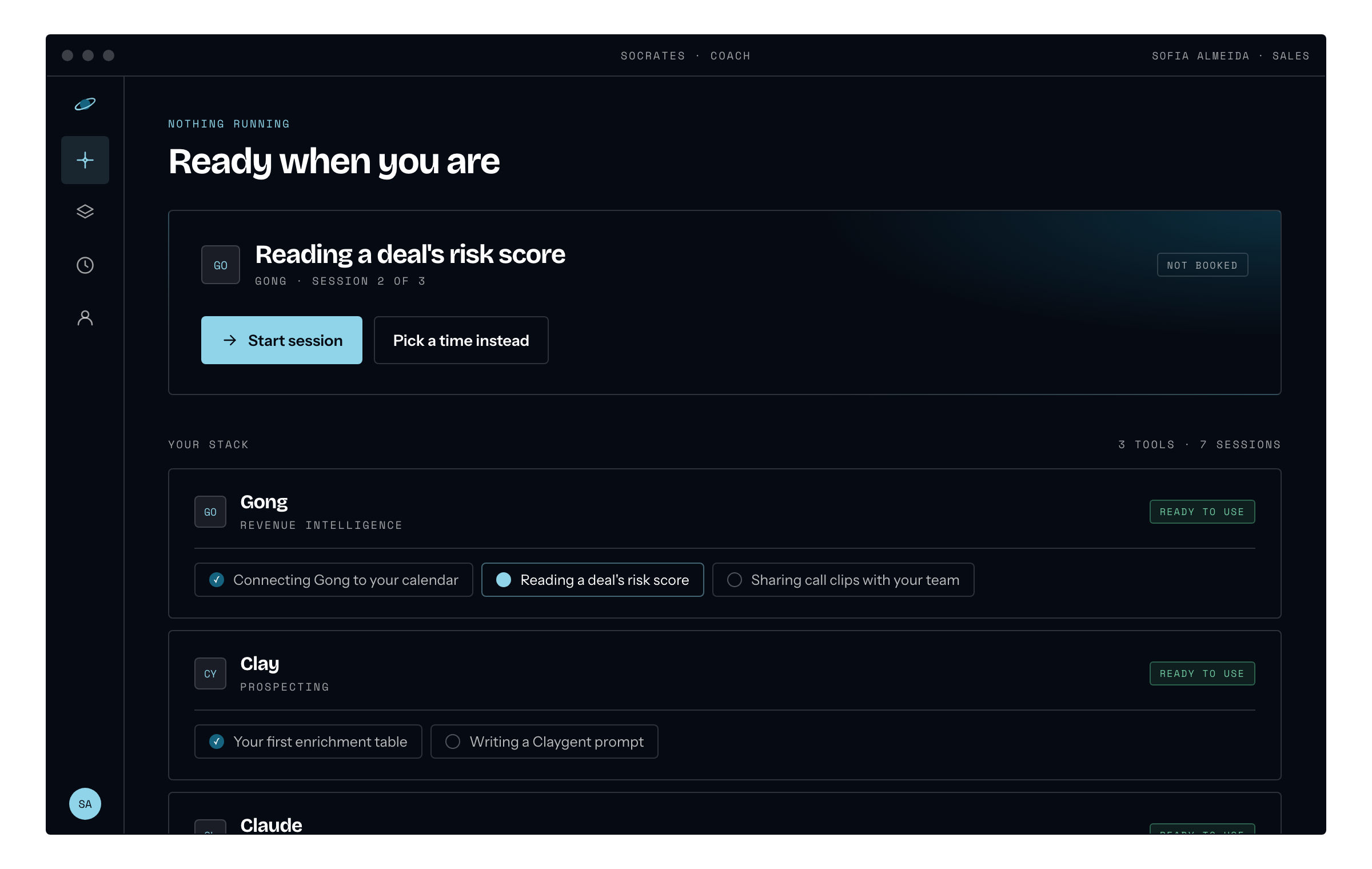Click the Socrates planet logo icon
The image size is (1372, 869).
[85, 104]
